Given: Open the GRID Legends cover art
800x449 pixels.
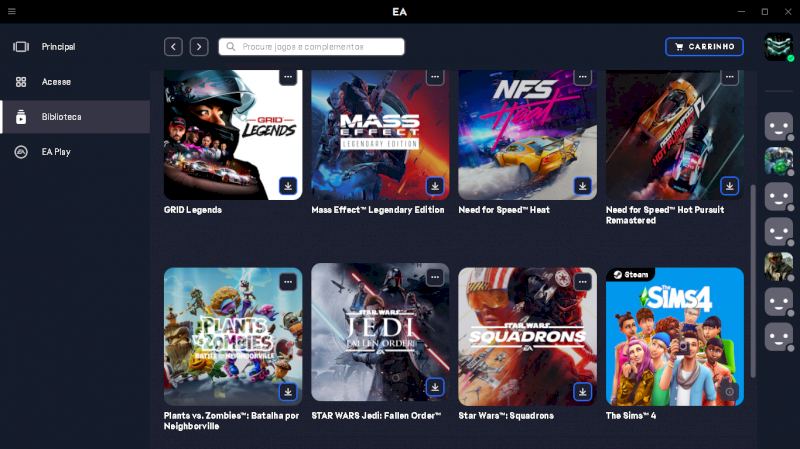Looking at the screenshot, I should click(x=233, y=135).
